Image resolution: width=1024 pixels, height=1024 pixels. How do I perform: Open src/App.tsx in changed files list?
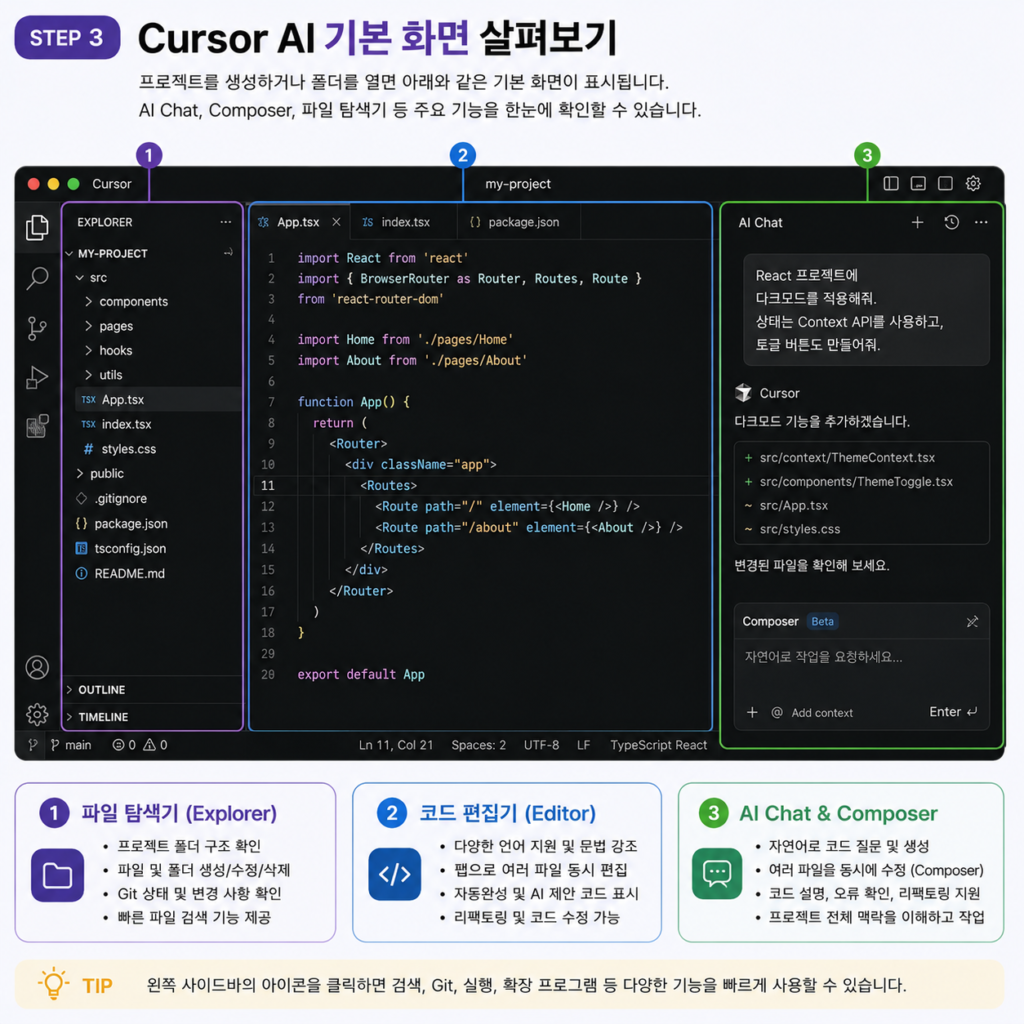pos(793,505)
